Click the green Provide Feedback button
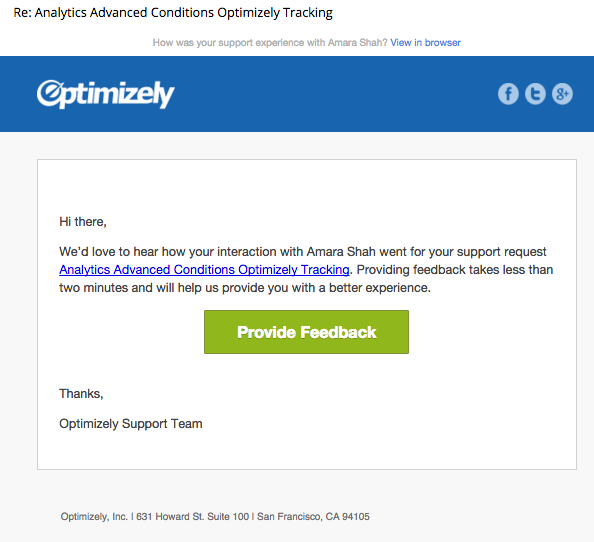Viewport: 594px width, 542px height. coord(306,332)
